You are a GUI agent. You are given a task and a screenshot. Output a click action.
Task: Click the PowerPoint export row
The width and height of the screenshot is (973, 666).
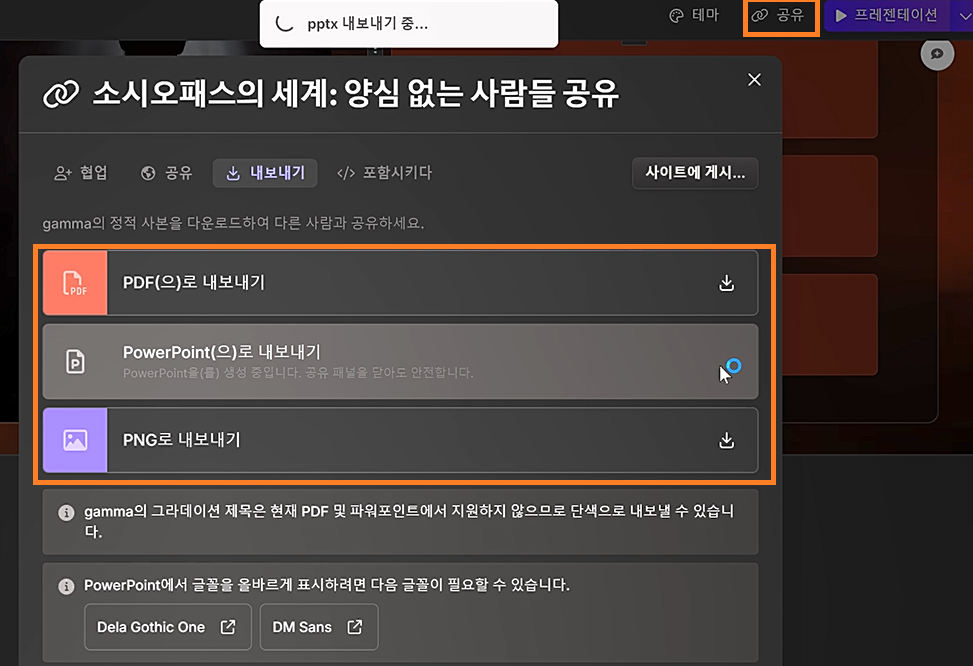coord(400,361)
